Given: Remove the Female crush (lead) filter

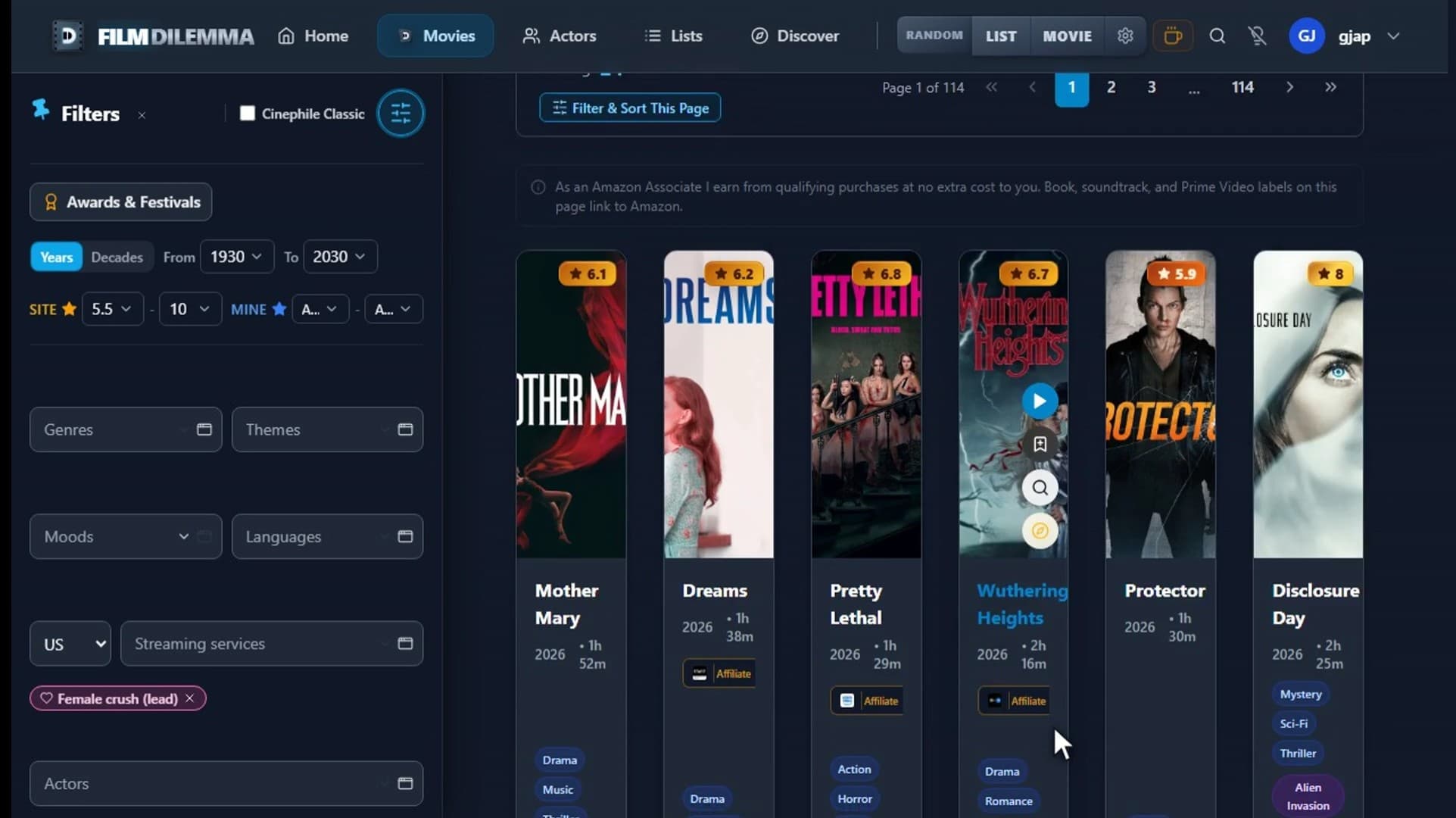Looking at the screenshot, I should (x=190, y=698).
